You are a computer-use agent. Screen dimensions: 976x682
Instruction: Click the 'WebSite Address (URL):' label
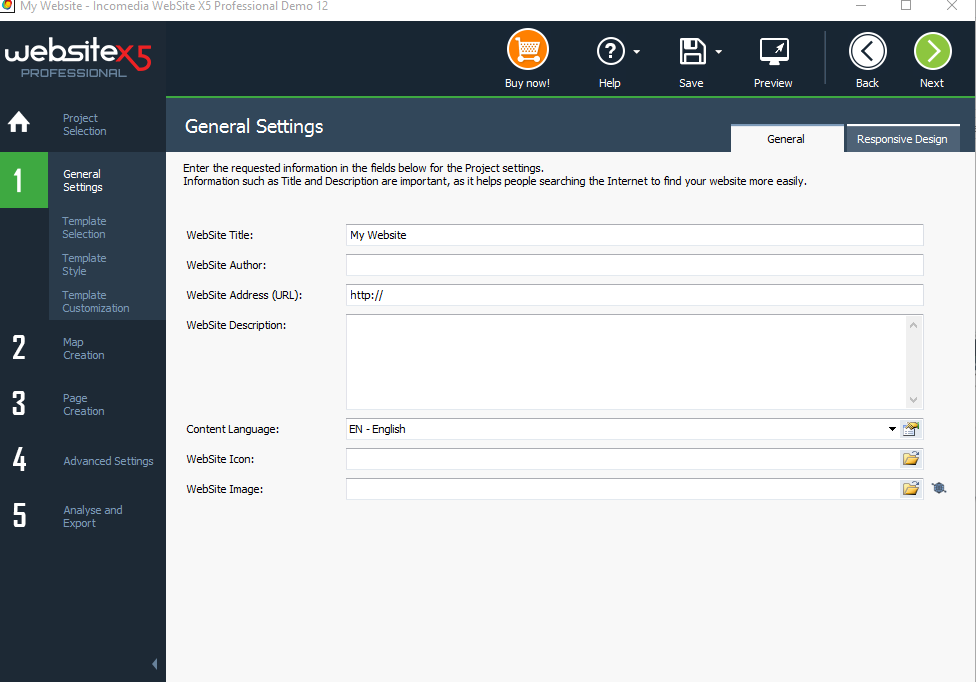click(244, 295)
